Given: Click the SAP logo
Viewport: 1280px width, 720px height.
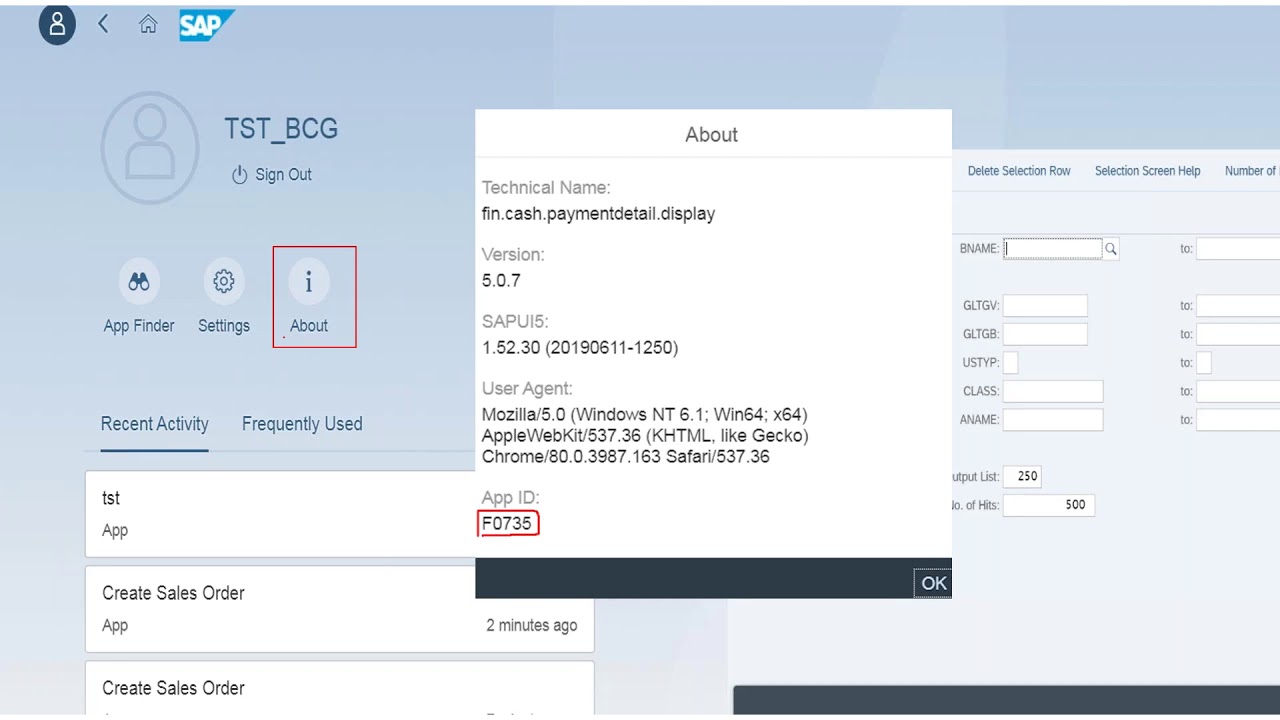Looking at the screenshot, I should 206,25.
